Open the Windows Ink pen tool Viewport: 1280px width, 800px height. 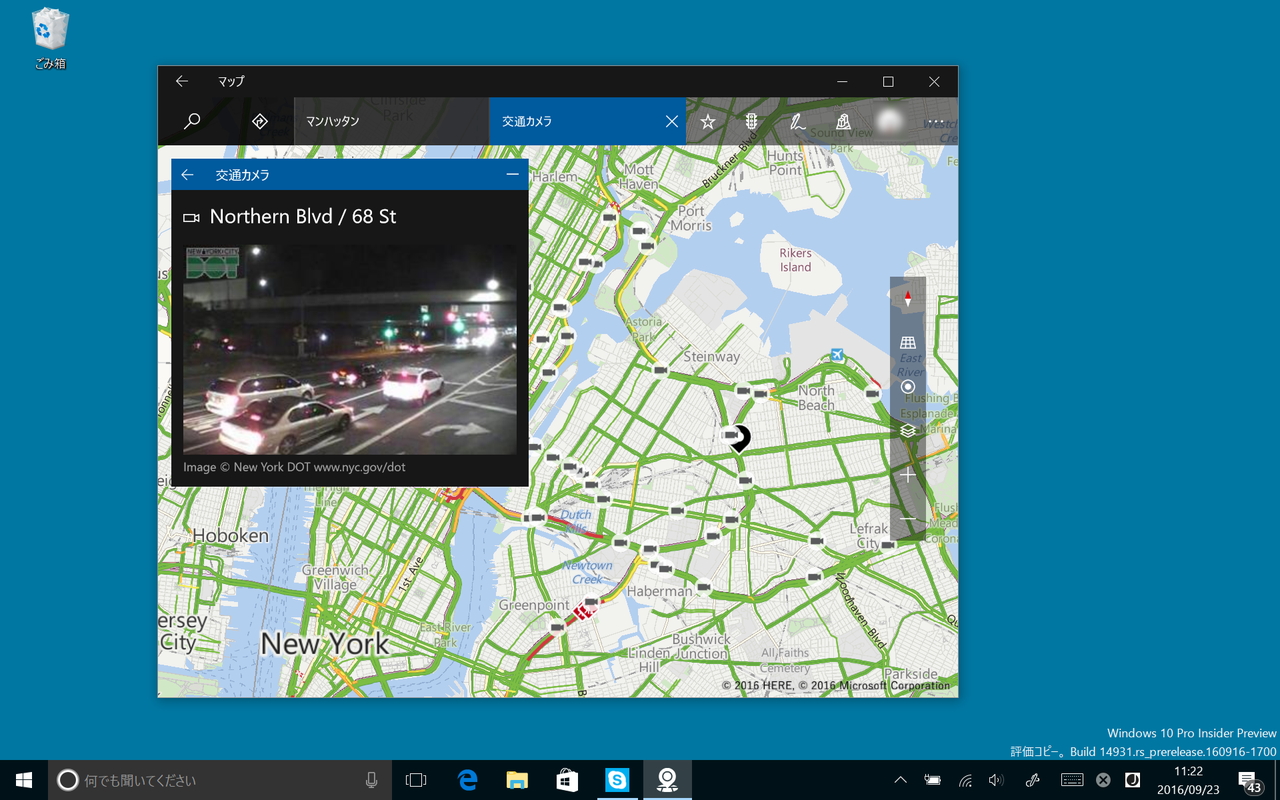[797, 121]
